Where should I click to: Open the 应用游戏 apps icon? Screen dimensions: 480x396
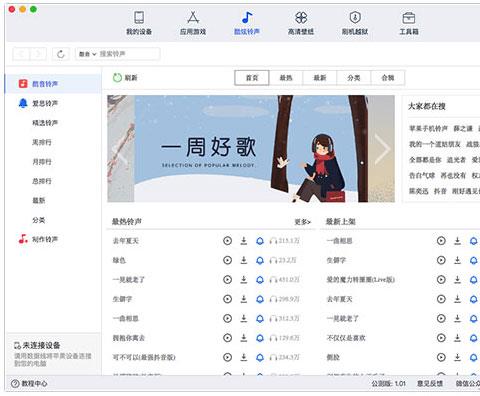(193, 17)
